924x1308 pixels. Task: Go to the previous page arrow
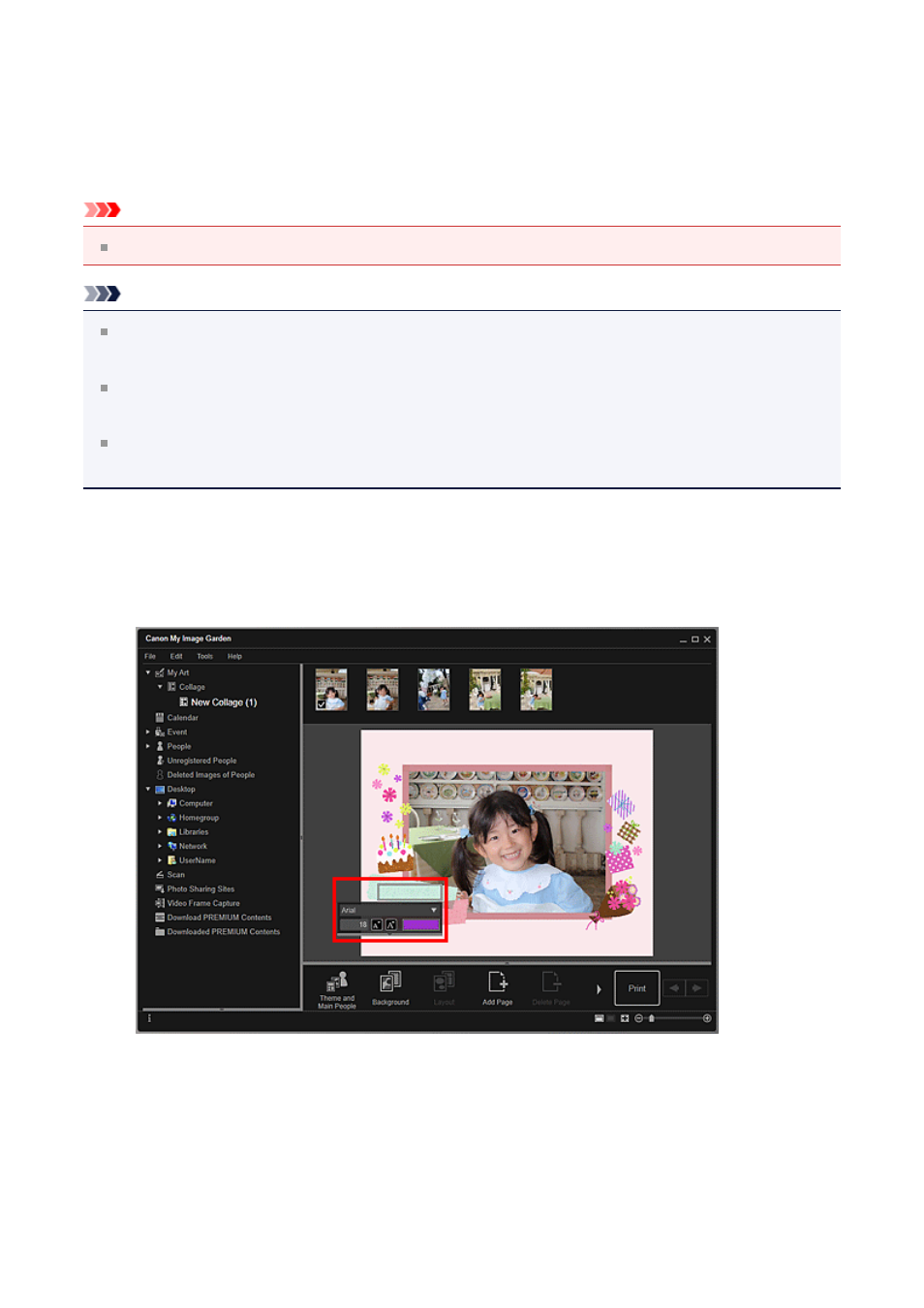(675, 988)
